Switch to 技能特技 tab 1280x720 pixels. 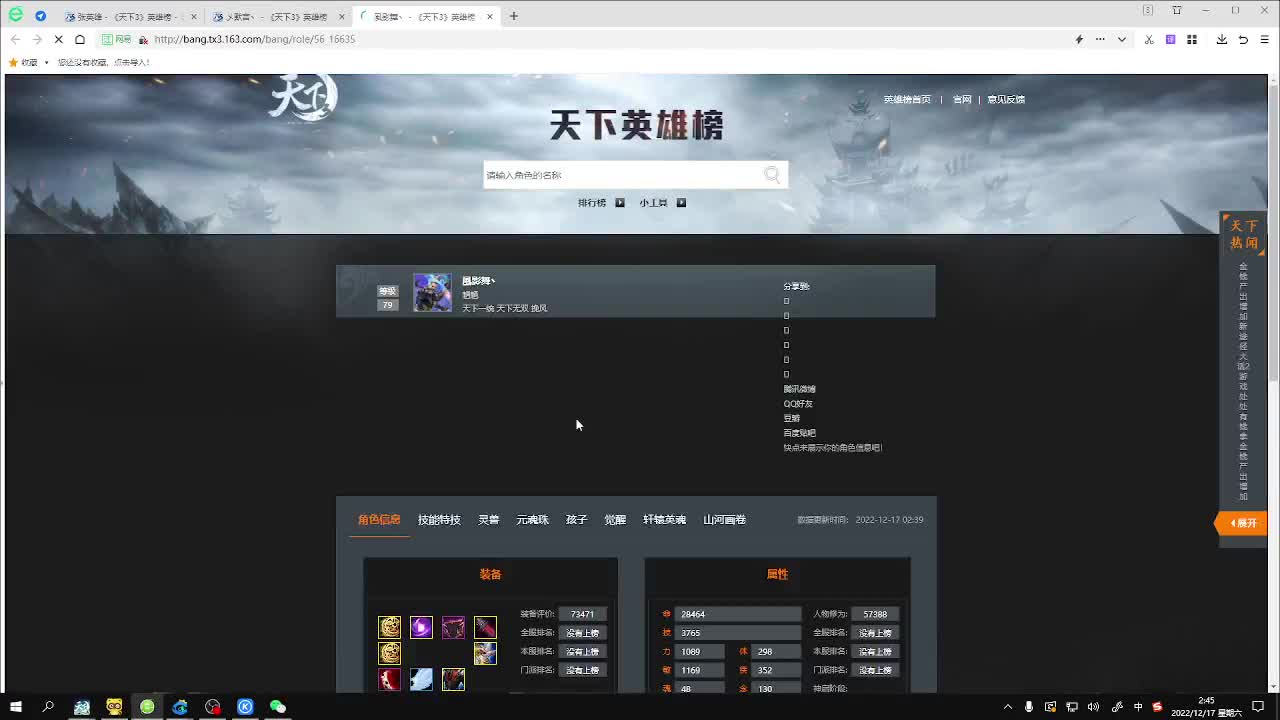click(439, 520)
